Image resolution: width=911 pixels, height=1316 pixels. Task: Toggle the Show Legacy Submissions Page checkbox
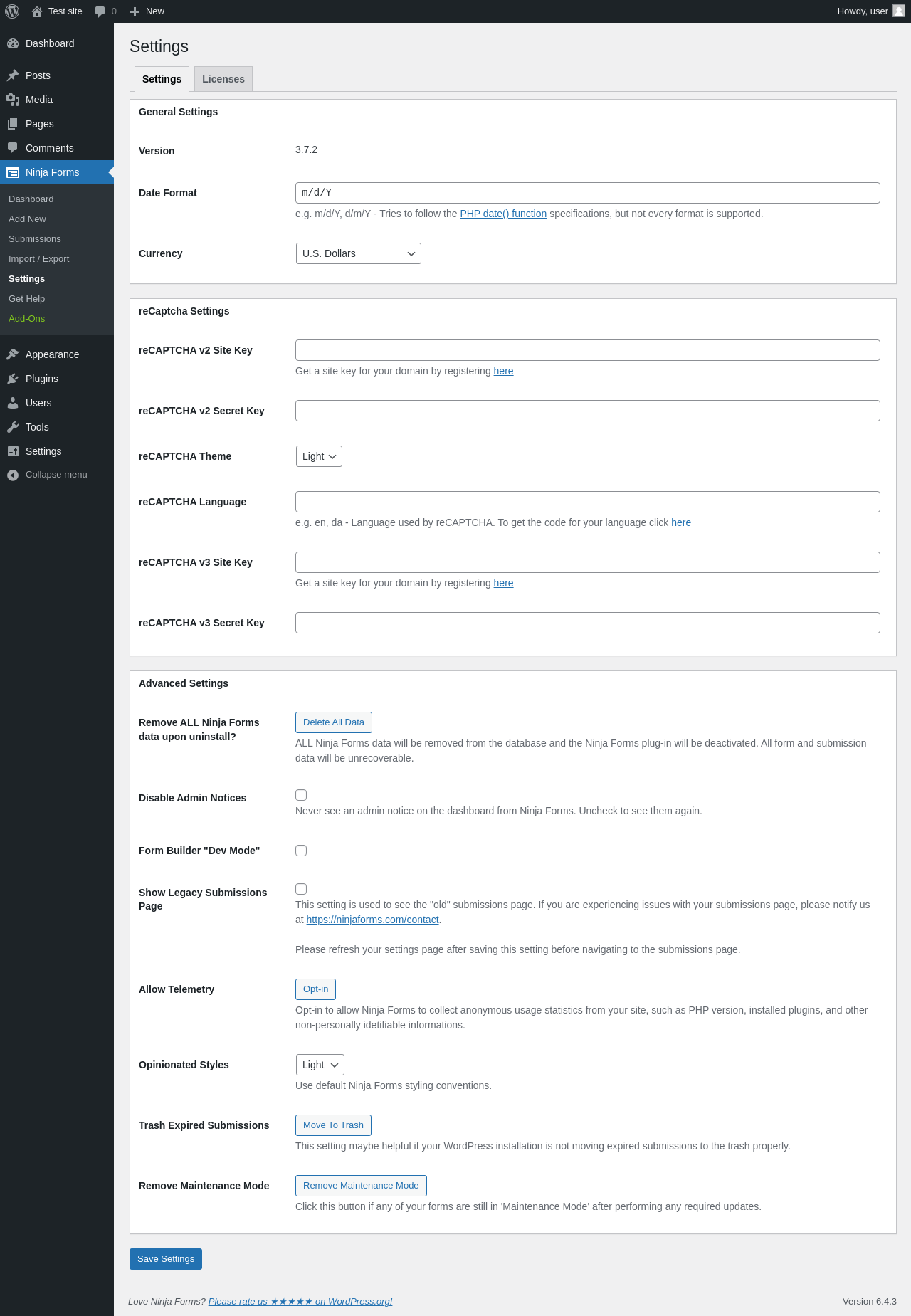click(x=301, y=889)
